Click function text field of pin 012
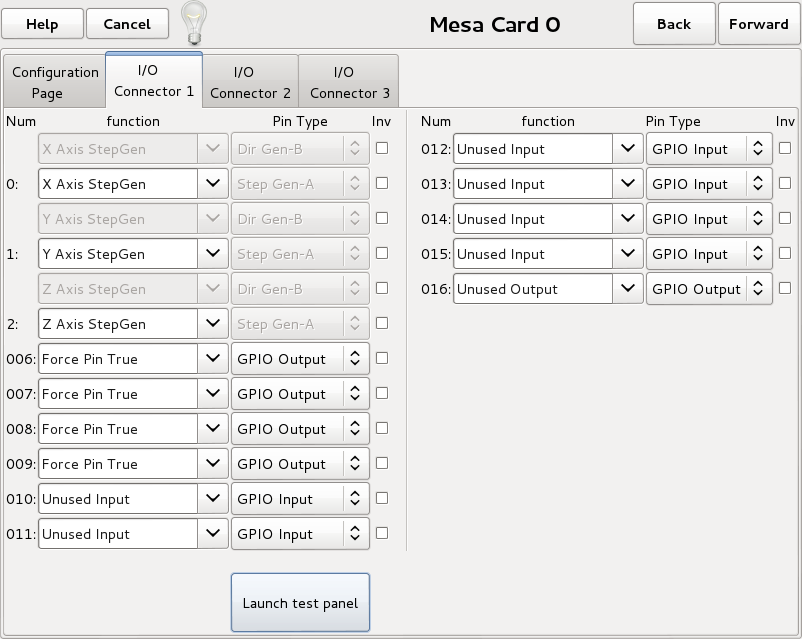 [x=533, y=149]
